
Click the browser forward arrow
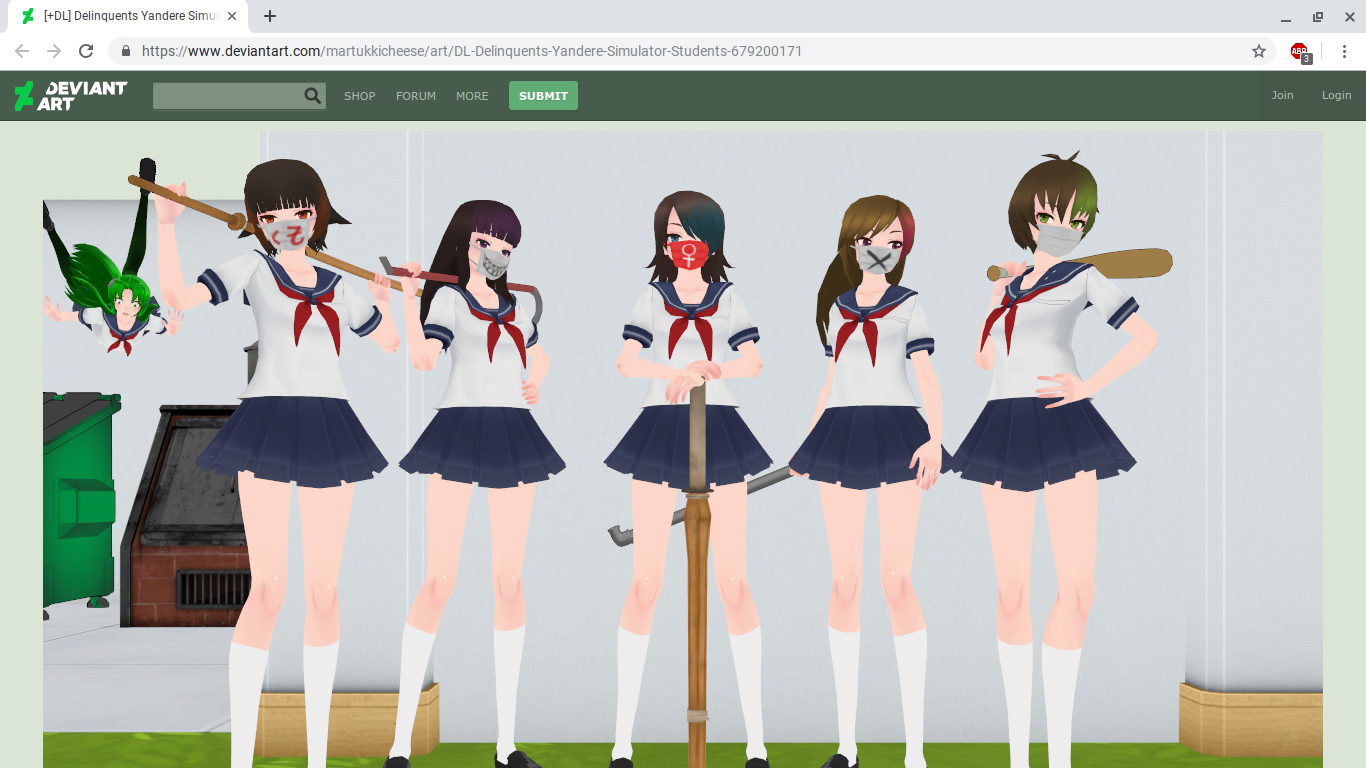[x=54, y=51]
